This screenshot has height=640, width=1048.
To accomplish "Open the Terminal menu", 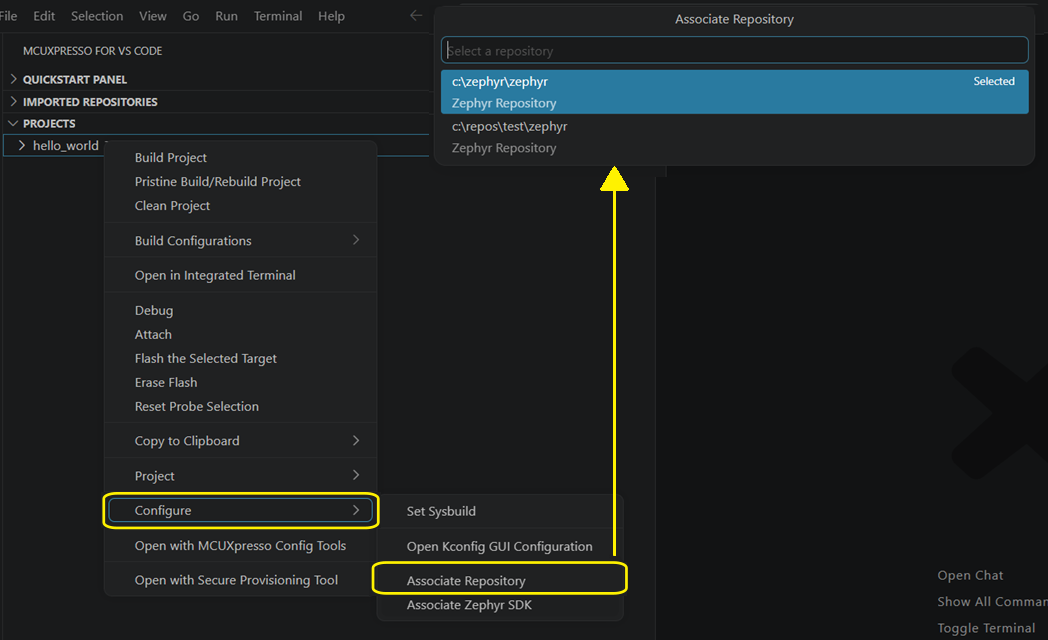I will (x=277, y=16).
